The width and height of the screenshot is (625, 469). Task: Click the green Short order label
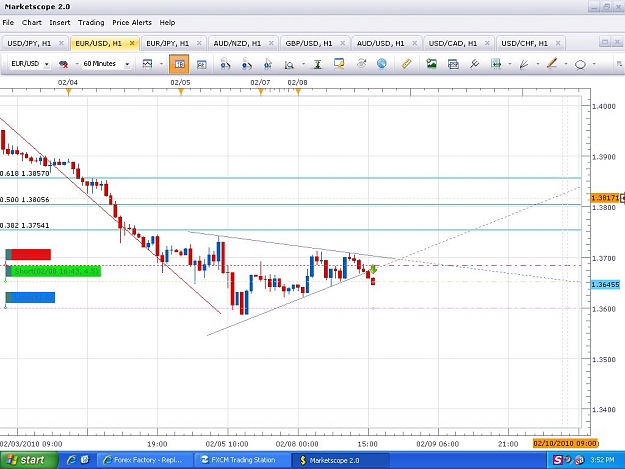53,271
